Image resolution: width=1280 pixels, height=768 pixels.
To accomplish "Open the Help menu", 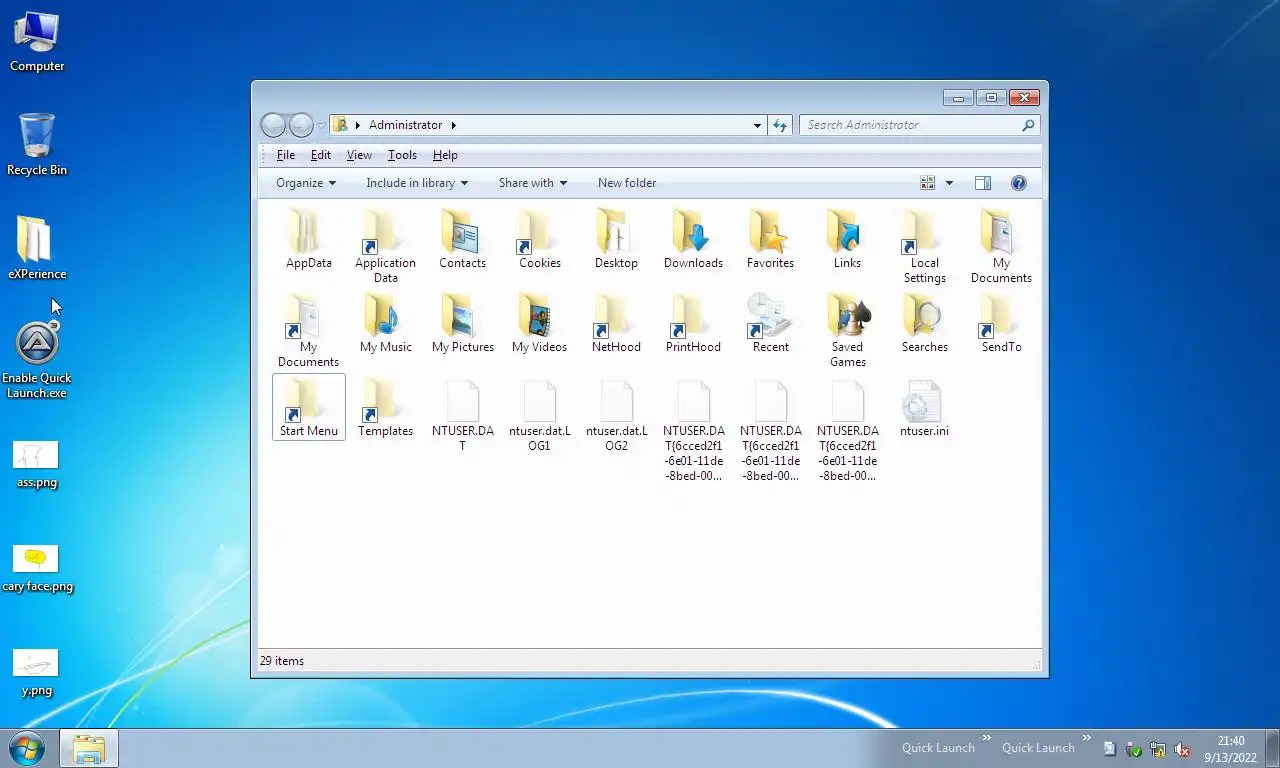I will [x=445, y=155].
